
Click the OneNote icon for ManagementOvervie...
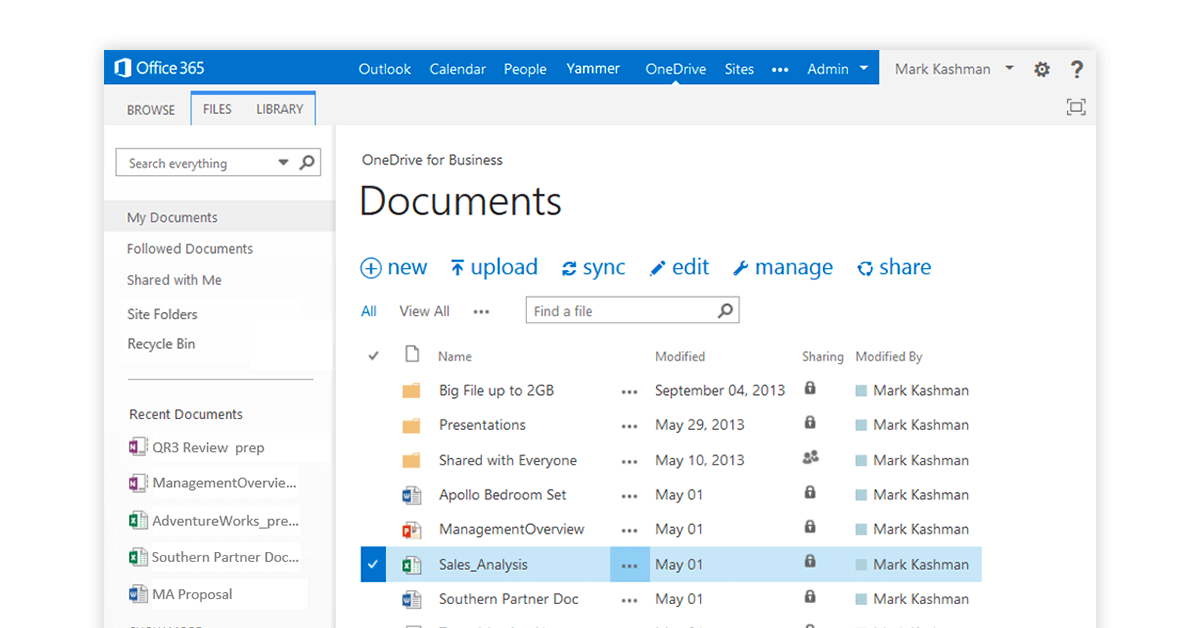click(x=138, y=483)
